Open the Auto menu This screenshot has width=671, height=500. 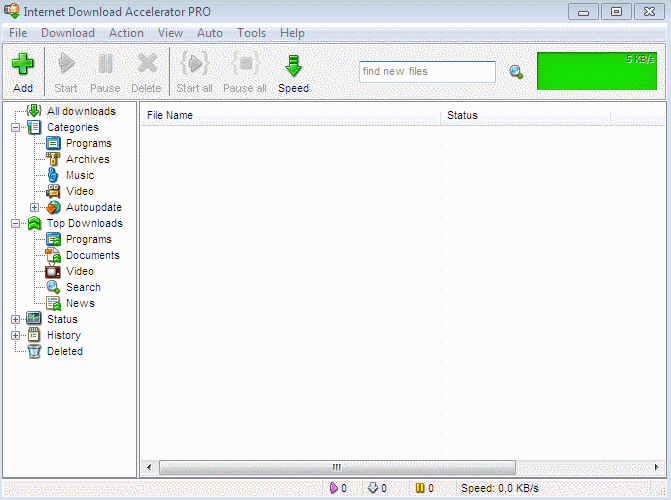pos(210,33)
